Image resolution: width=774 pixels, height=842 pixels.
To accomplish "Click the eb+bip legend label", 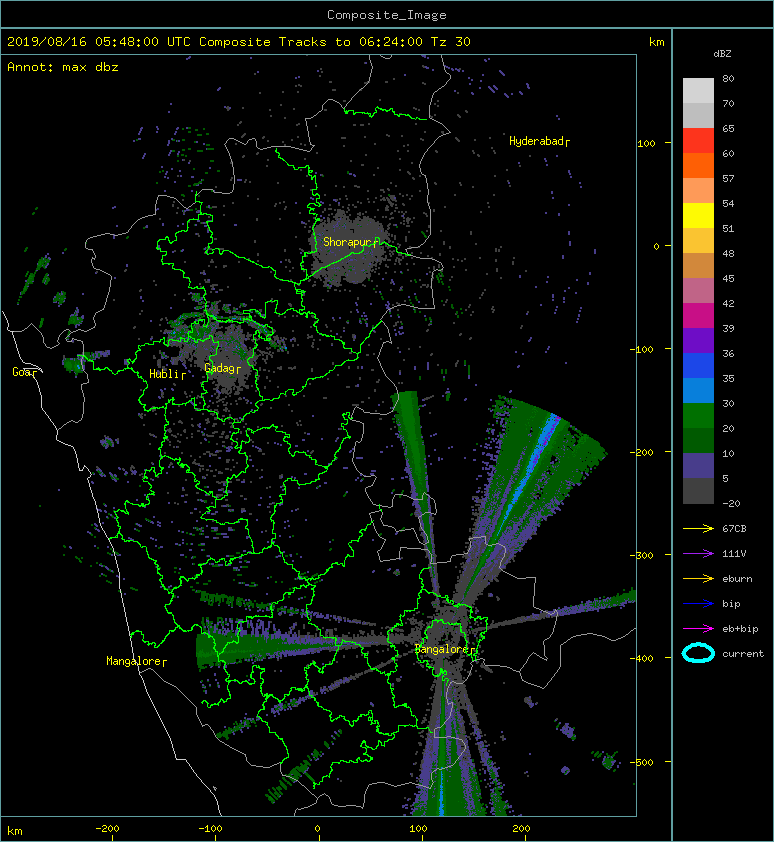I will [x=740, y=629].
